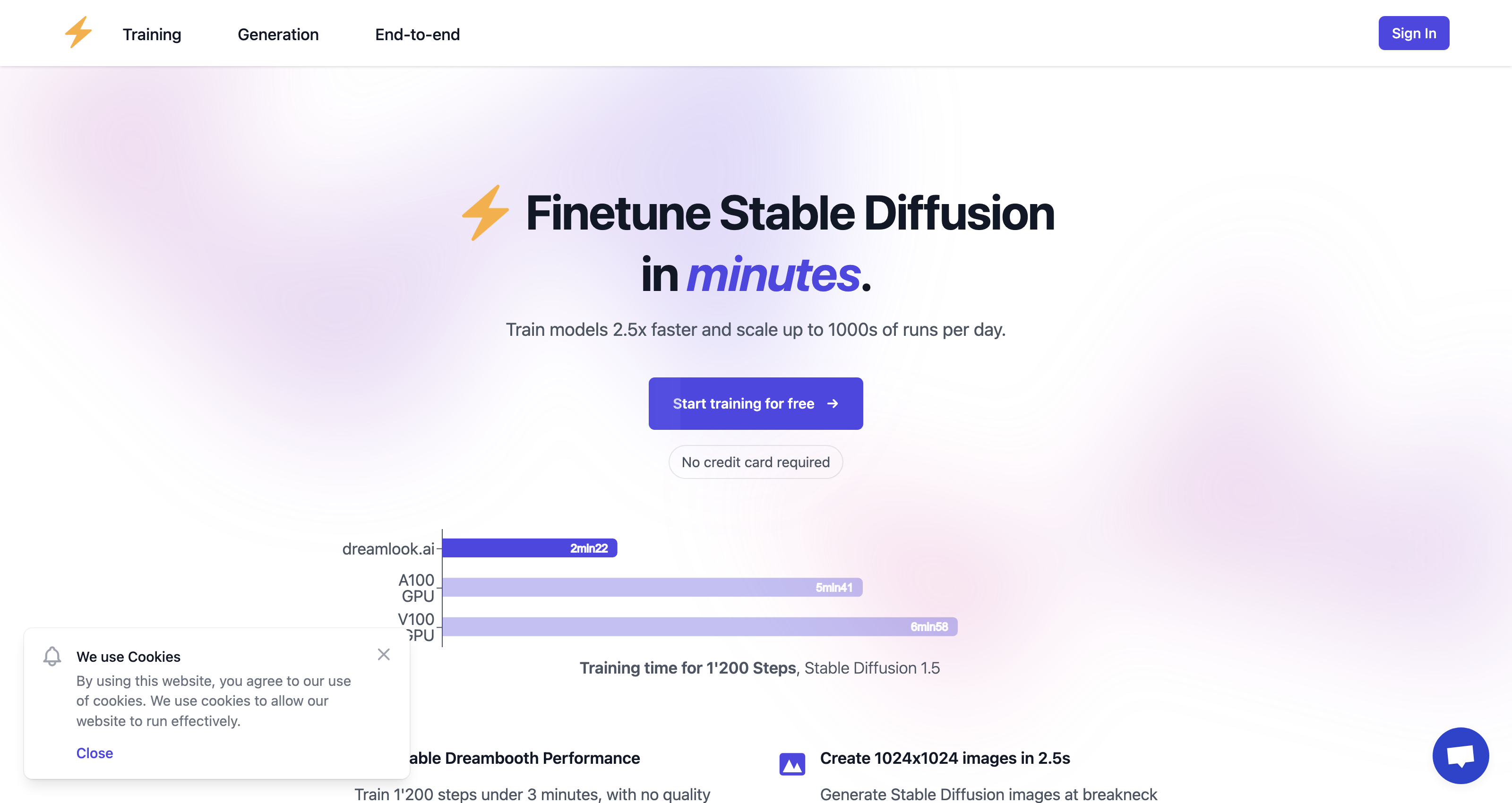This screenshot has width=1512, height=803.
Task: Open the Generation menu item
Action: [x=278, y=34]
